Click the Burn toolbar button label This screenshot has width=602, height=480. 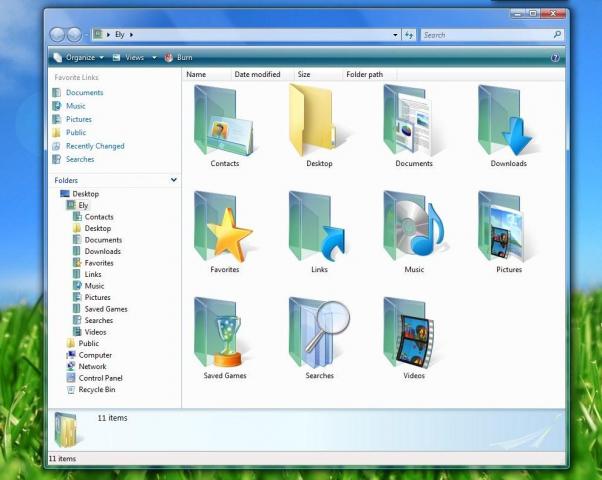coord(185,58)
